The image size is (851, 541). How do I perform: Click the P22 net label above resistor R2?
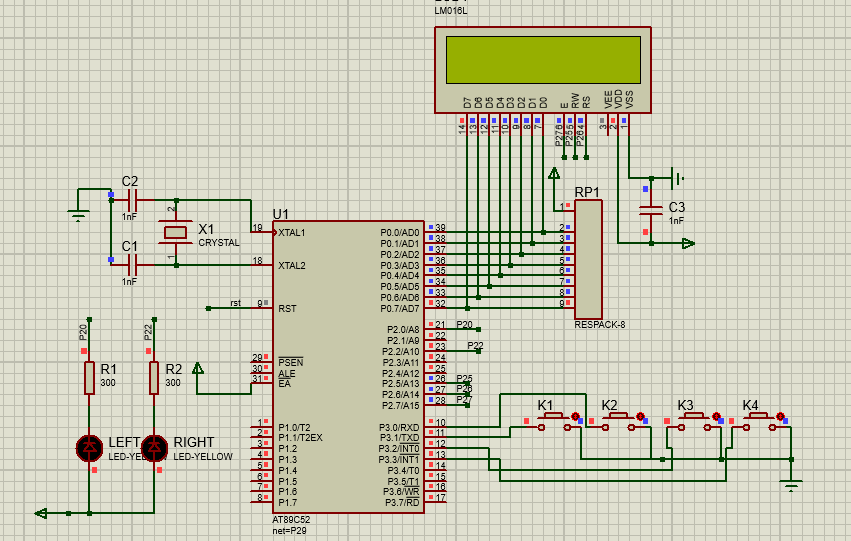148,332
